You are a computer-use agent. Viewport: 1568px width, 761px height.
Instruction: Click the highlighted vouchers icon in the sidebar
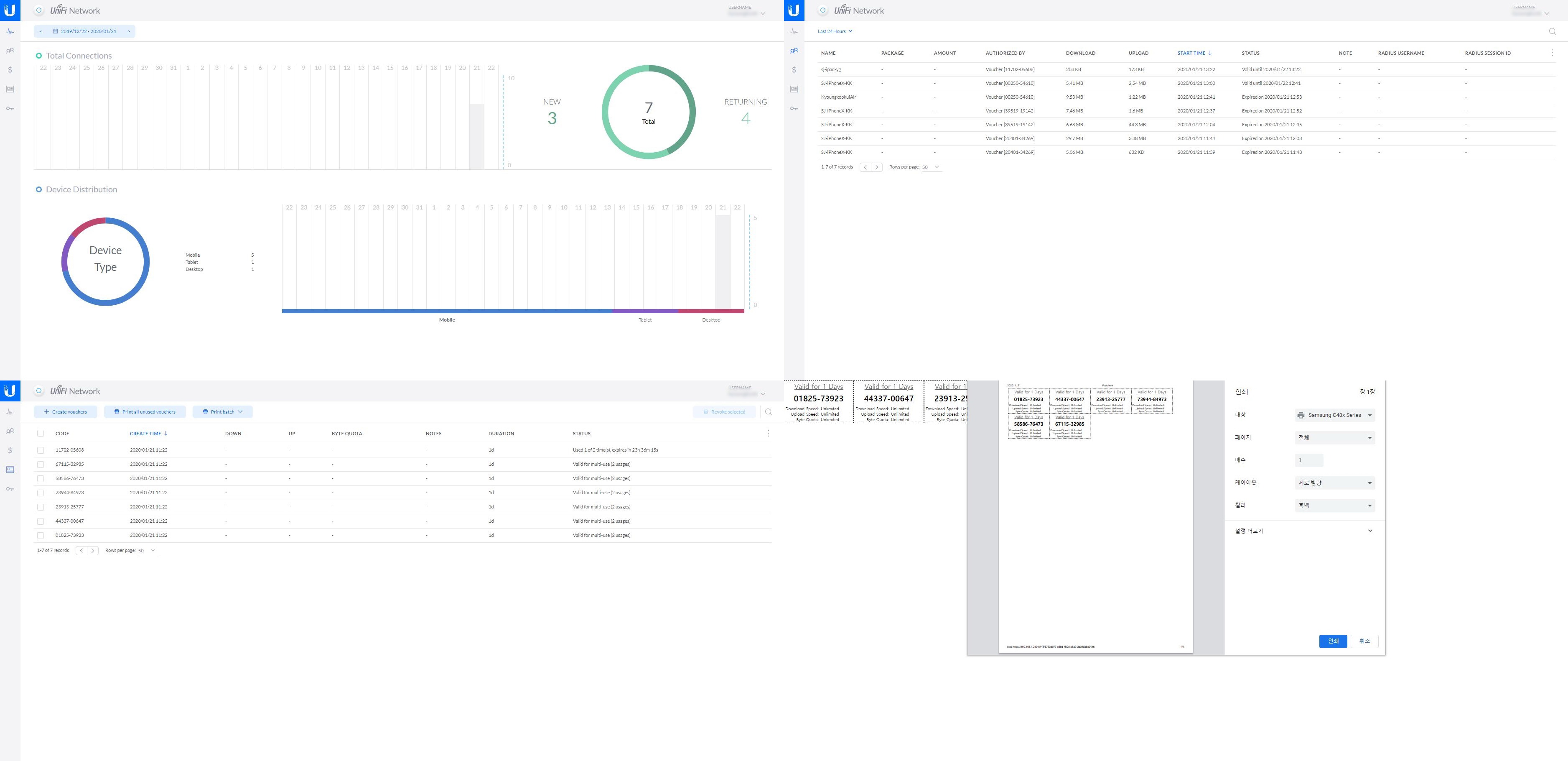click(10, 470)
